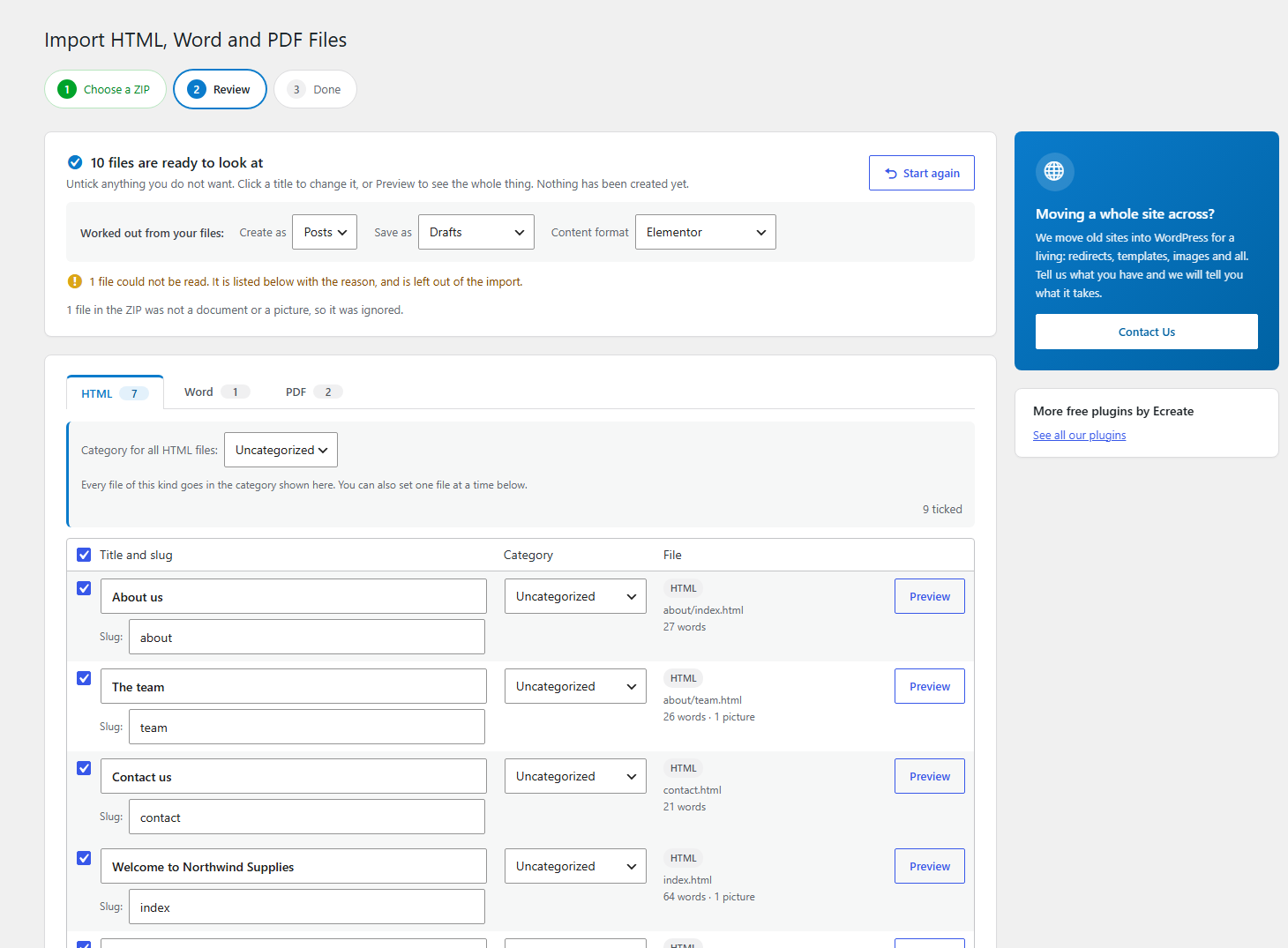
Task: Open See all our plugins link
Action: (x=1080, y=435)
